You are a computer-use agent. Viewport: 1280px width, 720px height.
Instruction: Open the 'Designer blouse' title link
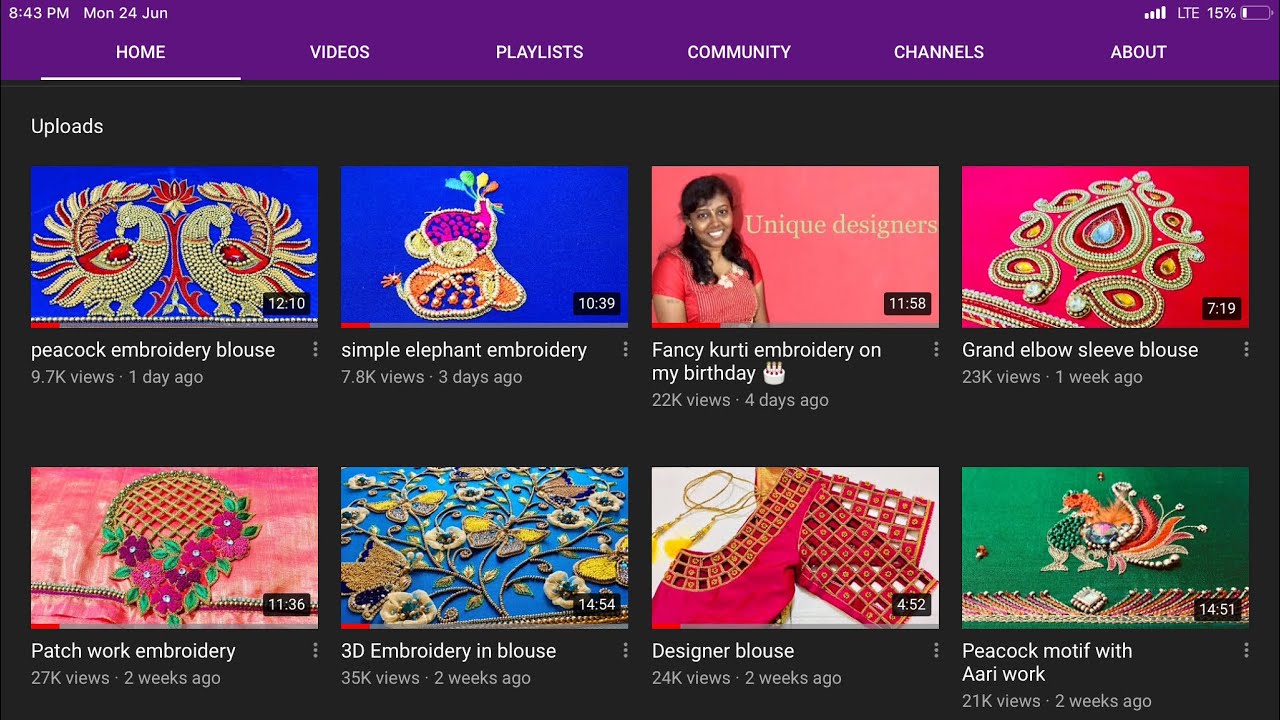[723, 651]
